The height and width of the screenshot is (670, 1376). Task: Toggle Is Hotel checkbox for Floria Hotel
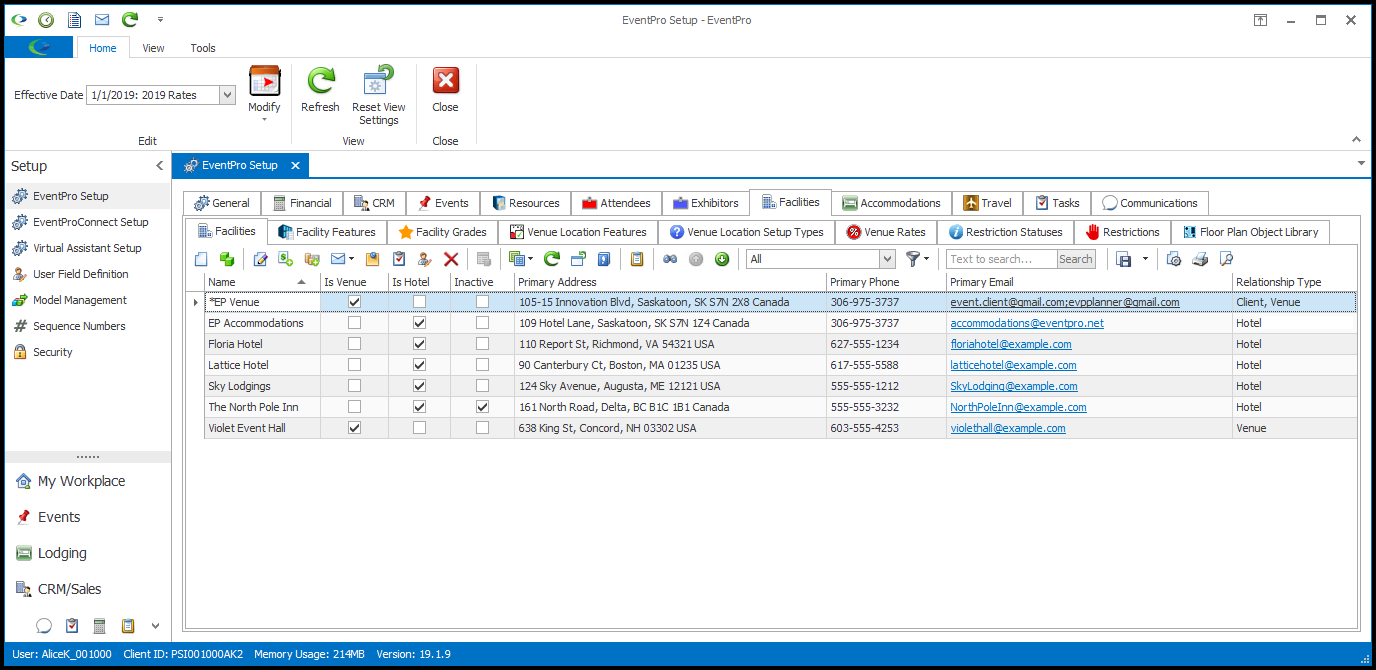(419, 344)
